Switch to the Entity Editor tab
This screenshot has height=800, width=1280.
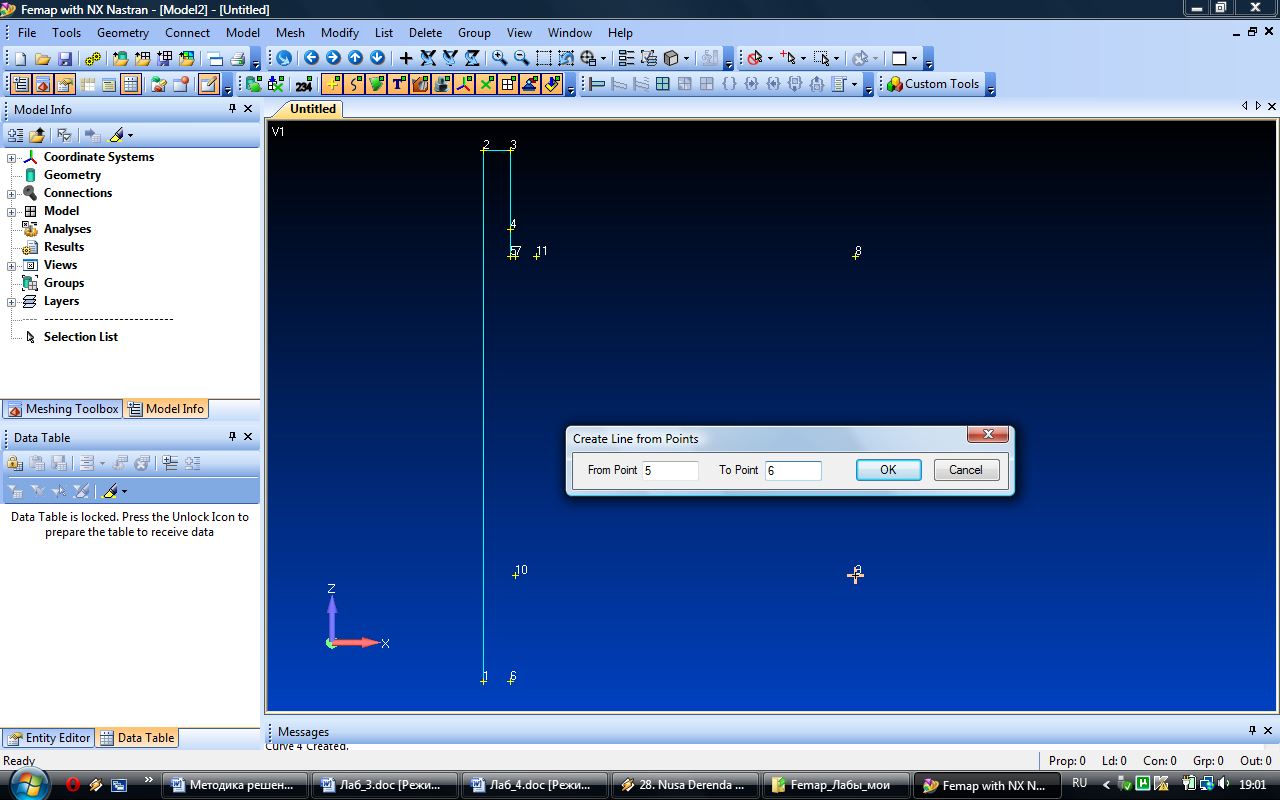pos(49,738)
